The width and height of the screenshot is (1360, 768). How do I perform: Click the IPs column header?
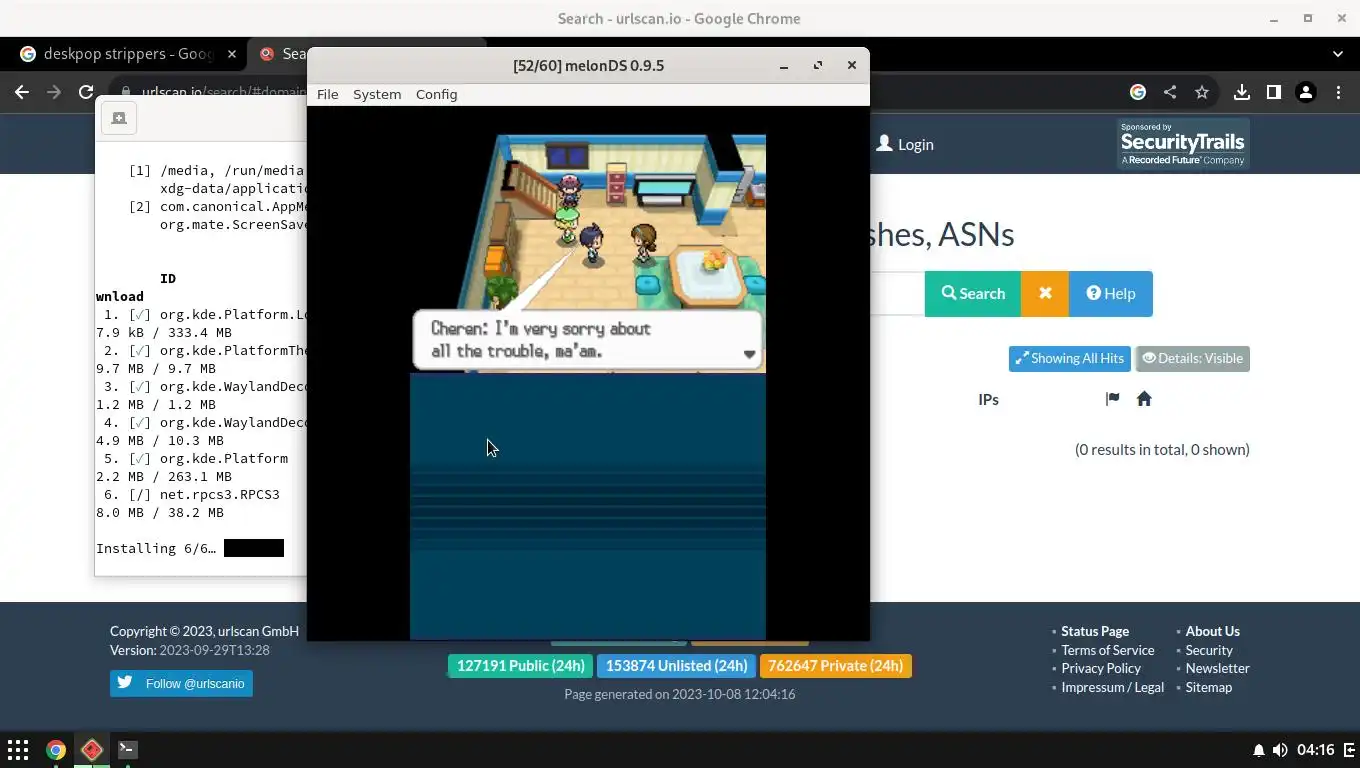coord(988,399)
